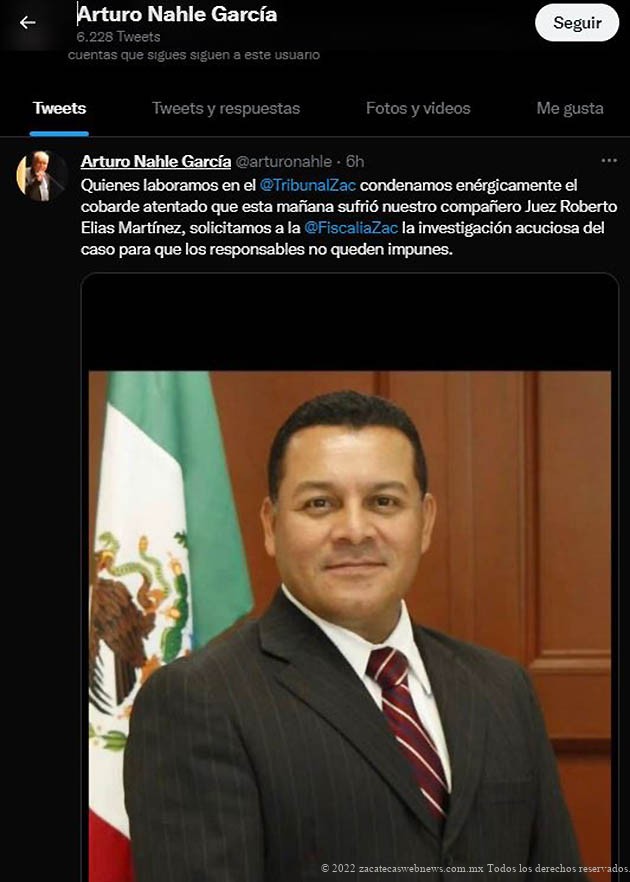Click the Seguir follow button
Image resolution: width=630 pixels, height=882 pixels.
(x=577, y=22)
